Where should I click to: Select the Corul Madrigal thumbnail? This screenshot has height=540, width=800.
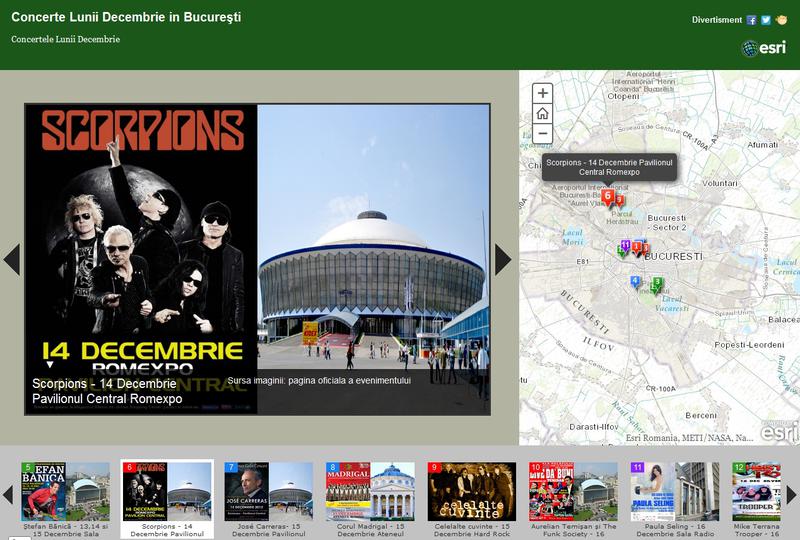pos(370,492)
